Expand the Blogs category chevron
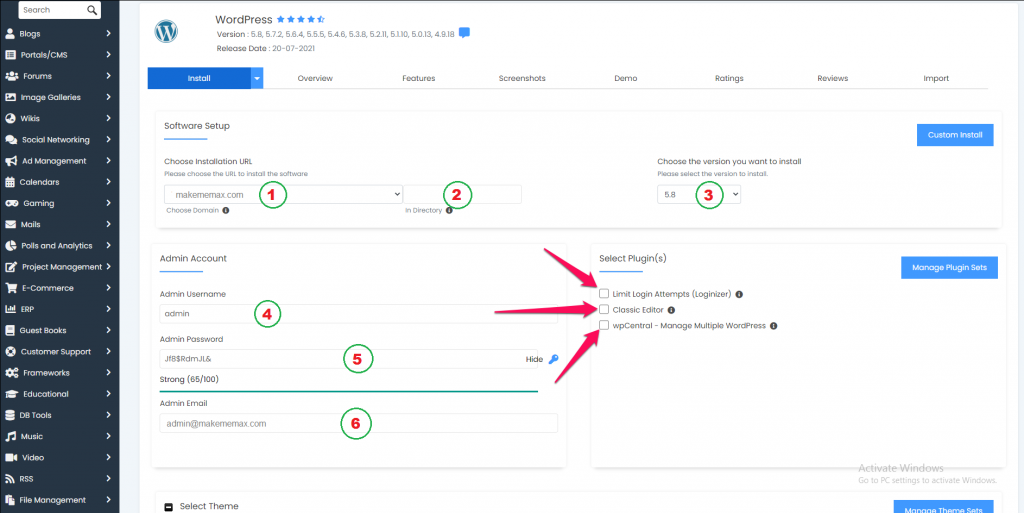The width and height of the screenshot is (1024, 513). tap(108, 33)
